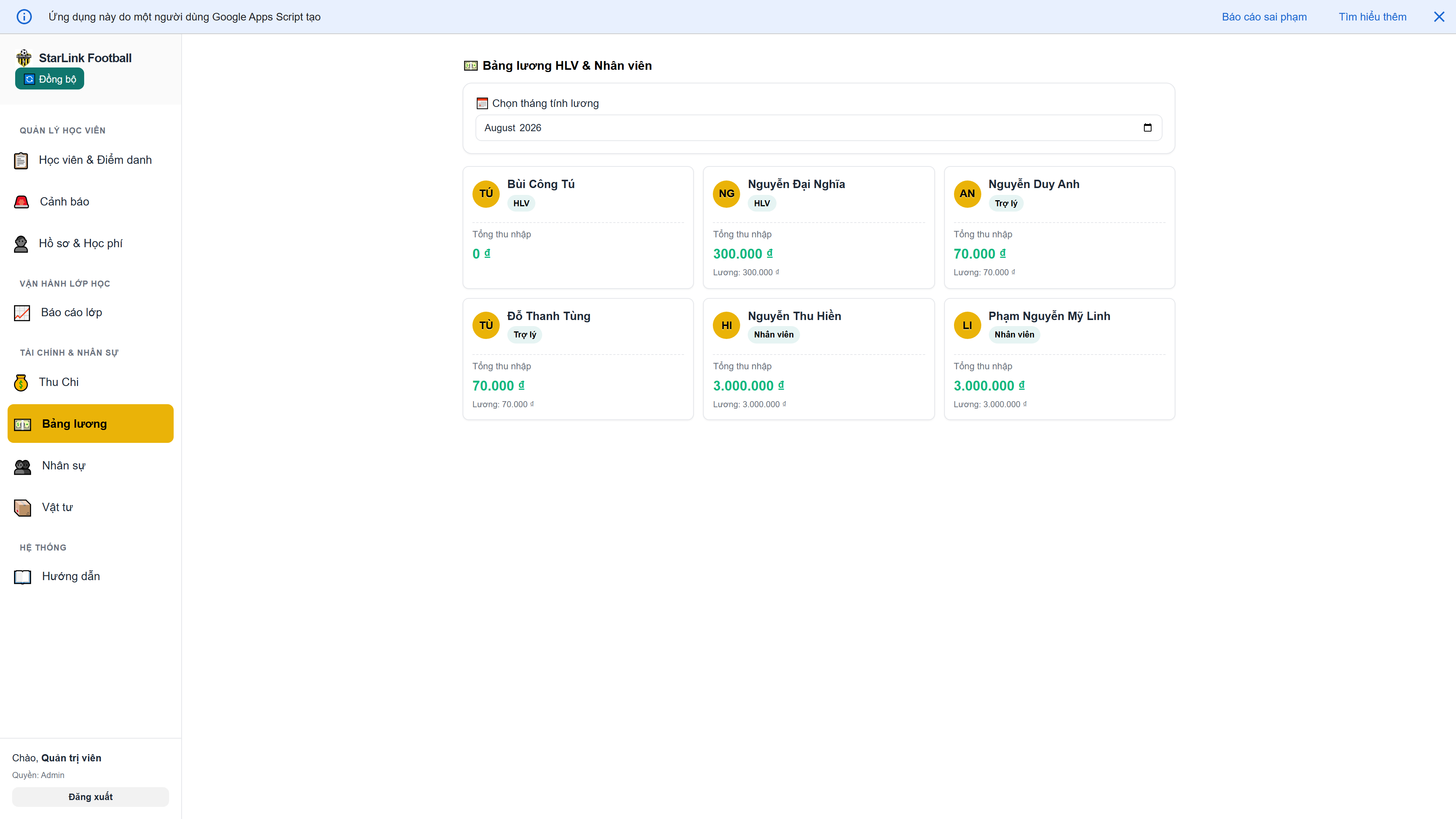The height and width of the screenshot is (819, 1456).
Task: Click the banknote icon in Bảng lương item
Action: click(x=23, y=425)
